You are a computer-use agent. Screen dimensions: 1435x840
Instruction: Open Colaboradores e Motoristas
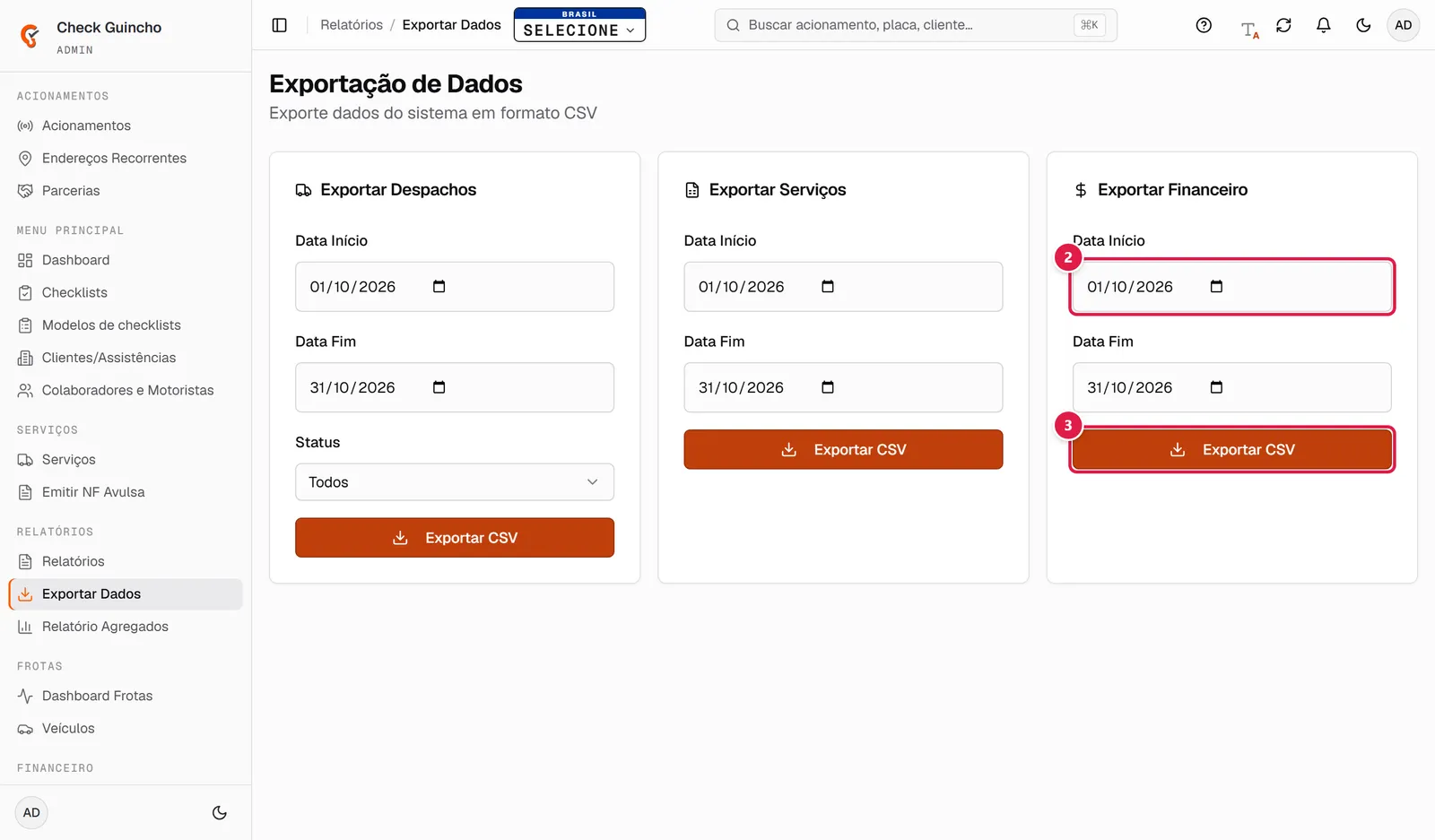(x=126, y=390)
